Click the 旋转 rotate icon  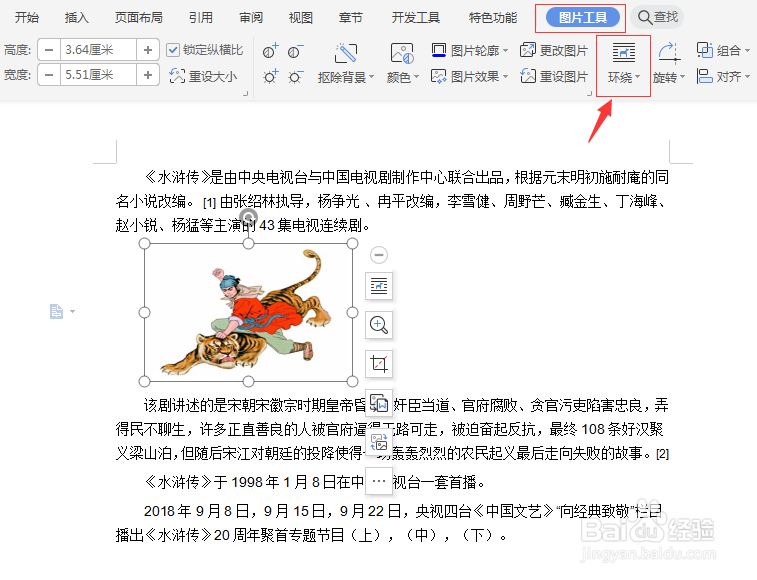pos(670,53)
